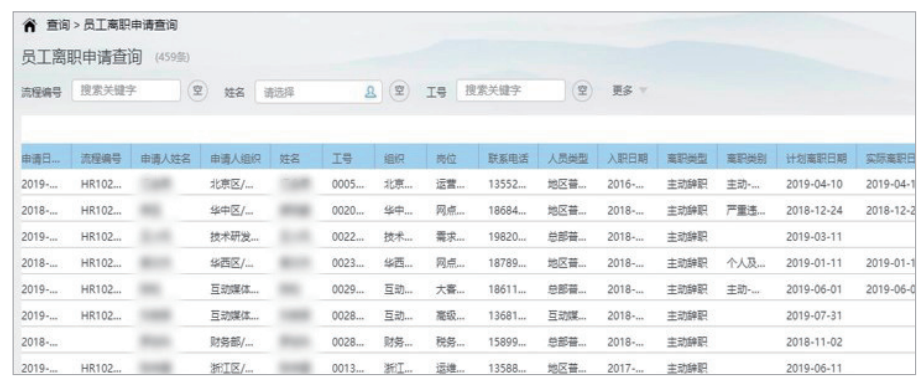Click the 高级... position cell
Image resolution: width=922 pixels, height=384 pixels.
450,316
